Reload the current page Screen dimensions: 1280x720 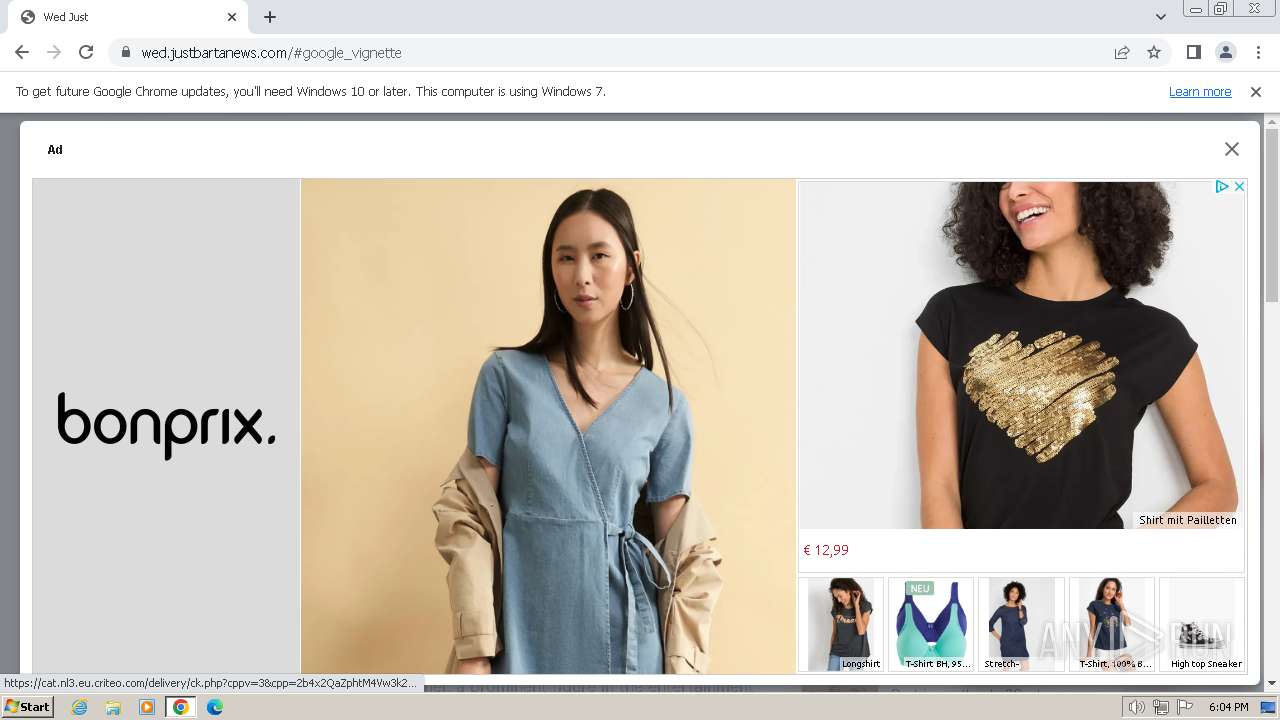click(86, 52)
